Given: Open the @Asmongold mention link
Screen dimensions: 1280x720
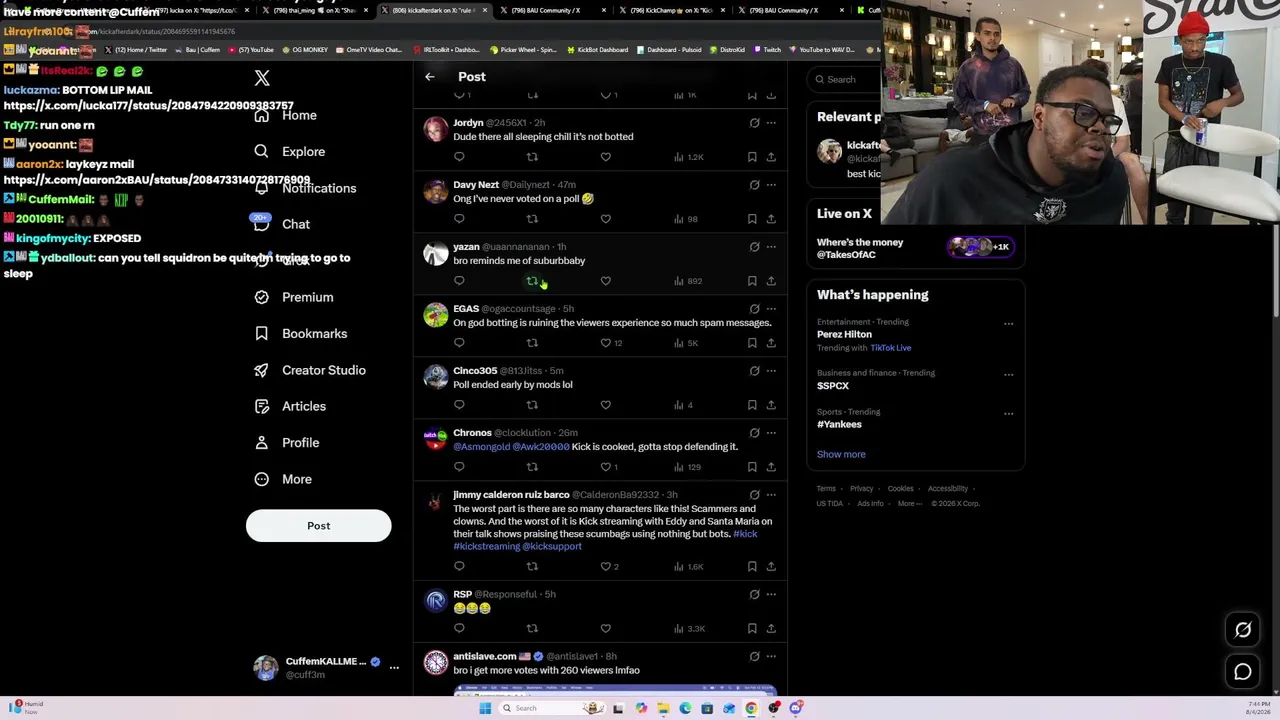Looking at the screenshot, I should tap(481, 447).
